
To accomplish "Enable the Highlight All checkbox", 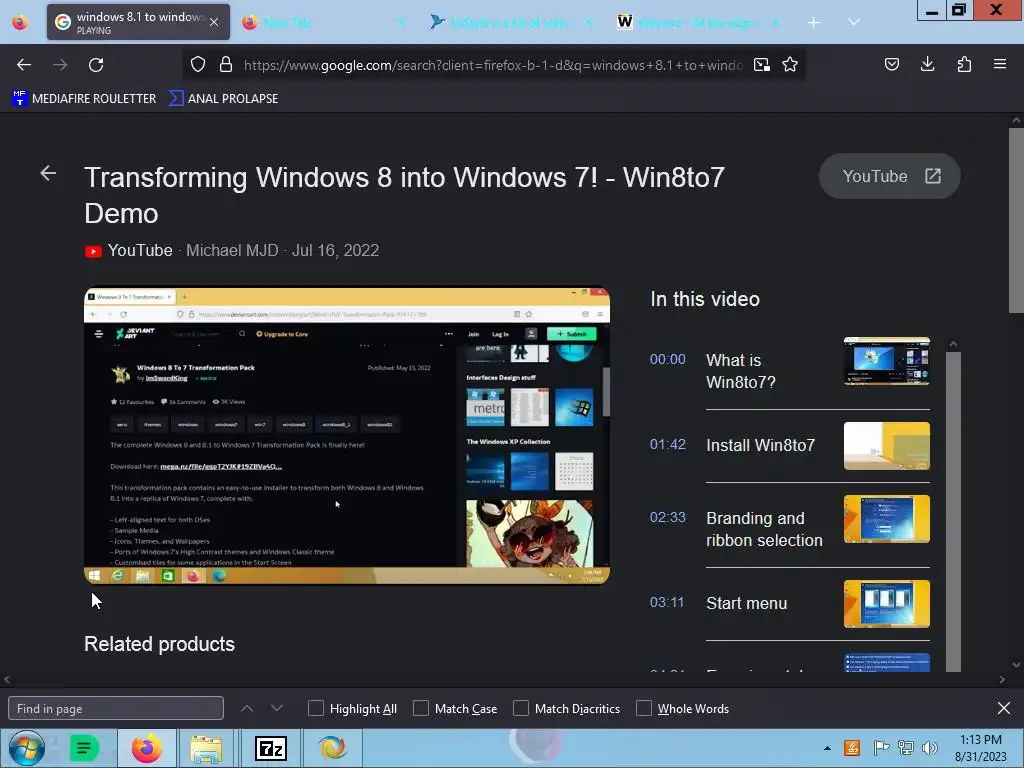I will tap(315, 709).
